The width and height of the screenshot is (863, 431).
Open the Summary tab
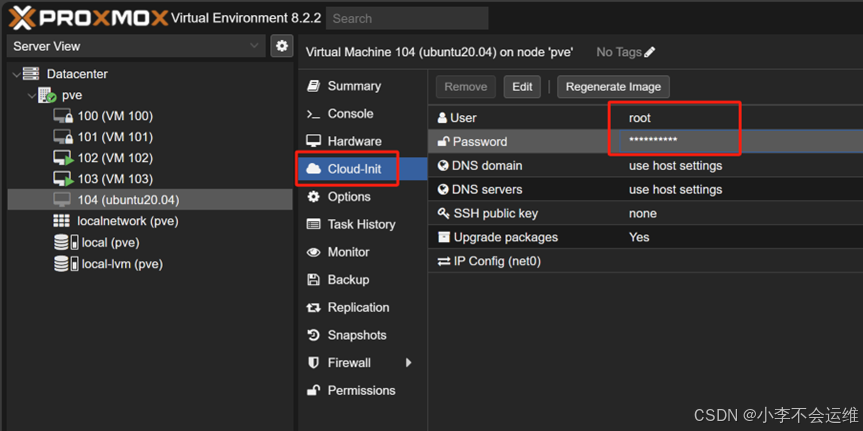coord(363,86)
